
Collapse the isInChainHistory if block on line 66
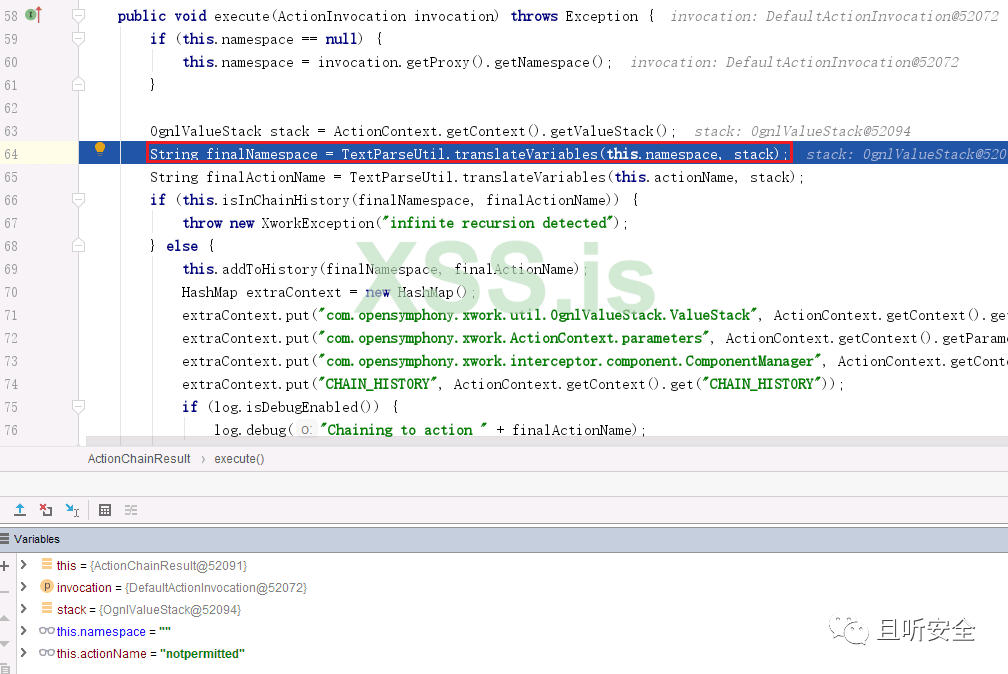[x=78, y=199]
